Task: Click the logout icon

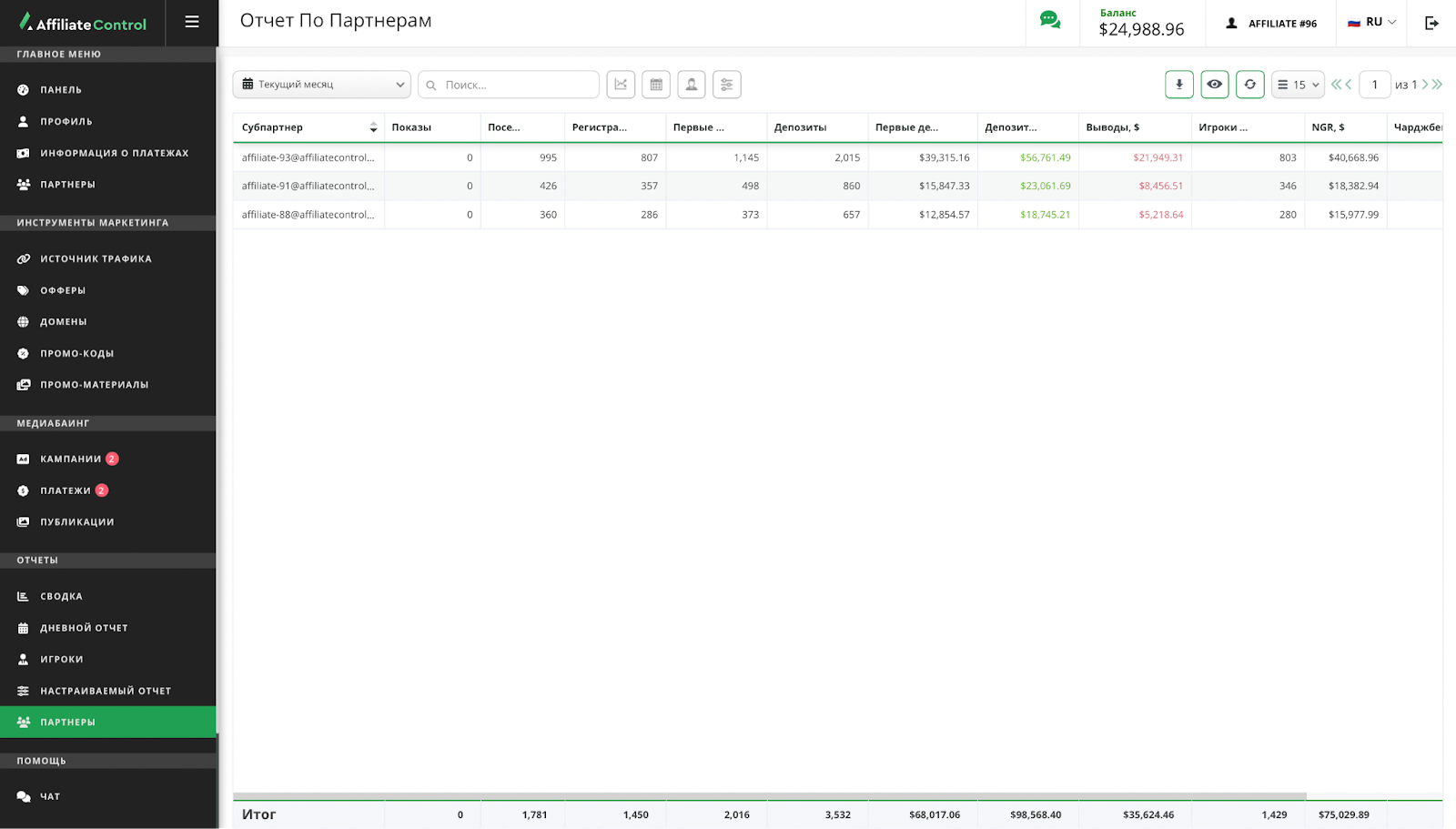Action: coord(1431,23)
